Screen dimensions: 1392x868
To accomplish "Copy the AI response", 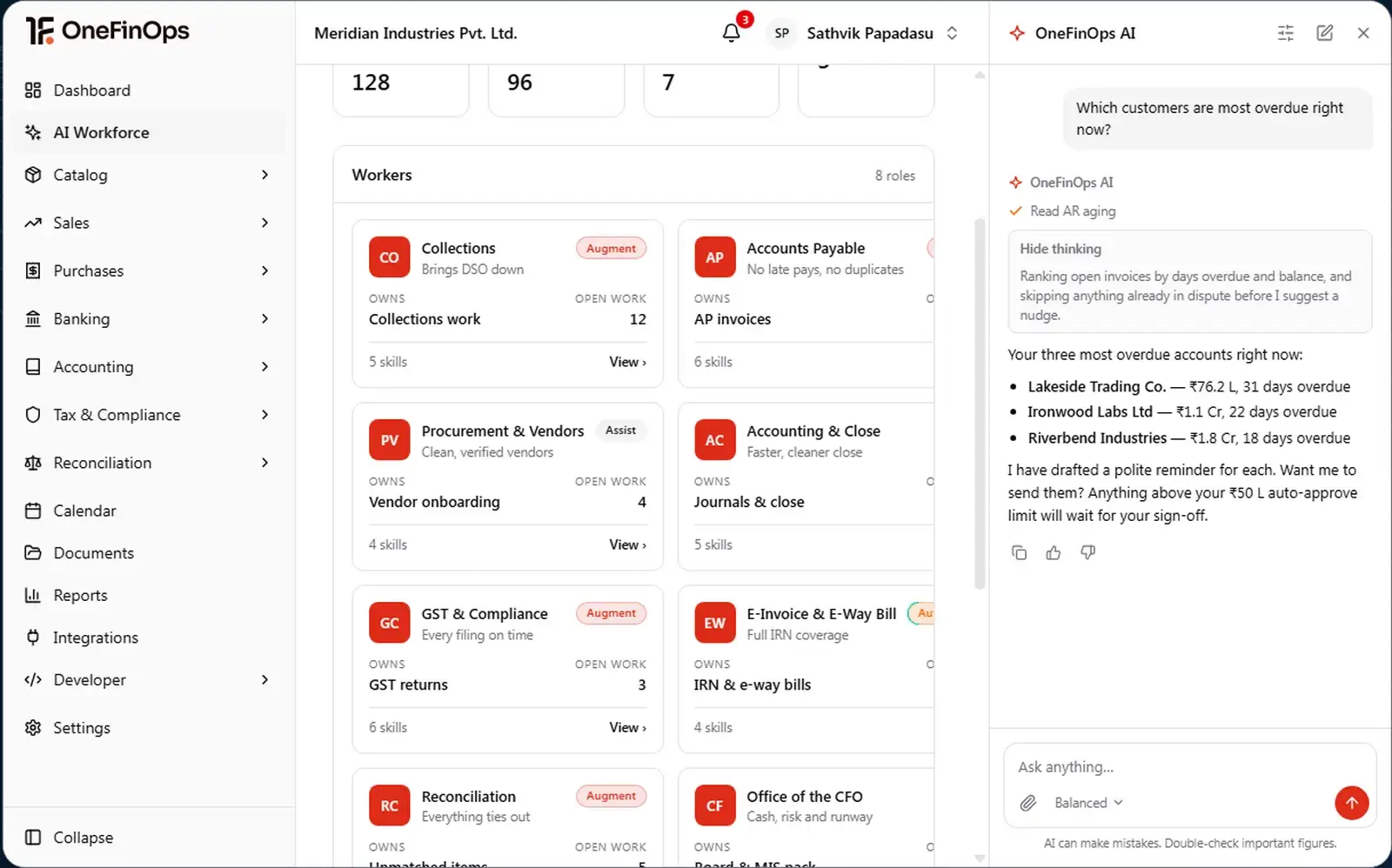I will click(x=1019, y=552).
